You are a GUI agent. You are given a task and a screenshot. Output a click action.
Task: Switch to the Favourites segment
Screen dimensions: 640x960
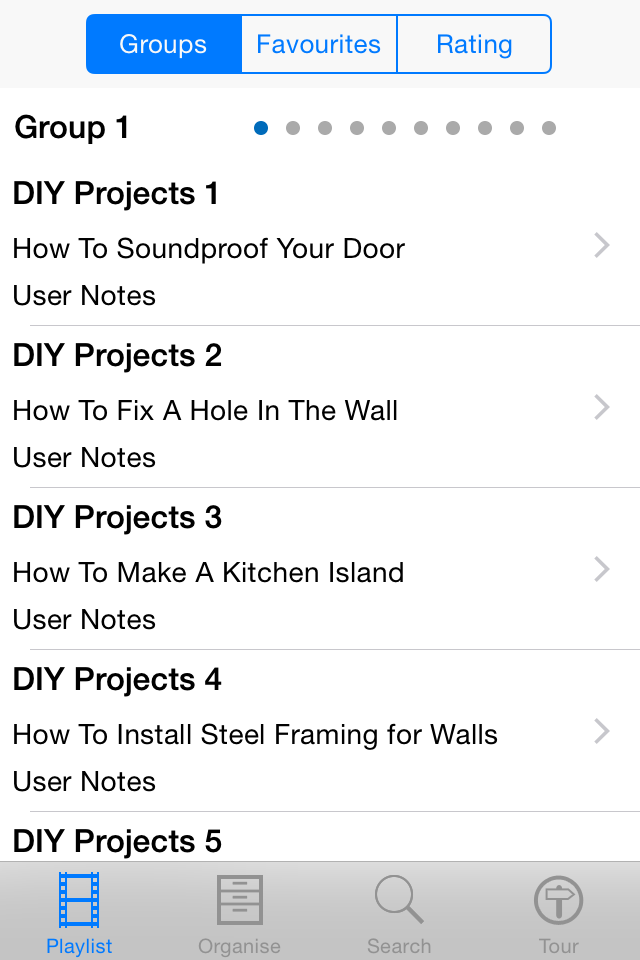319,44
